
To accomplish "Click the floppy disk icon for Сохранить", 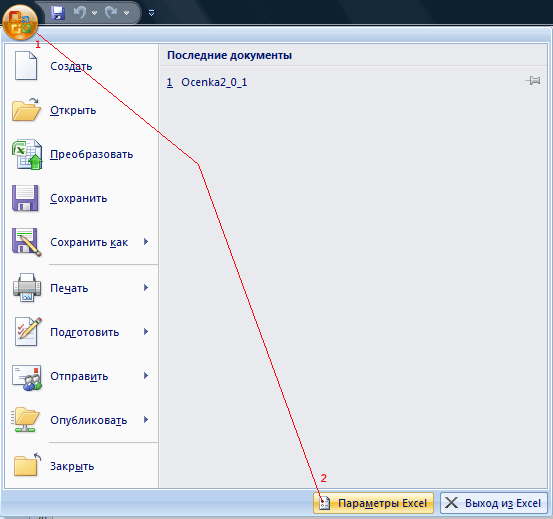I will coord(25,198).
